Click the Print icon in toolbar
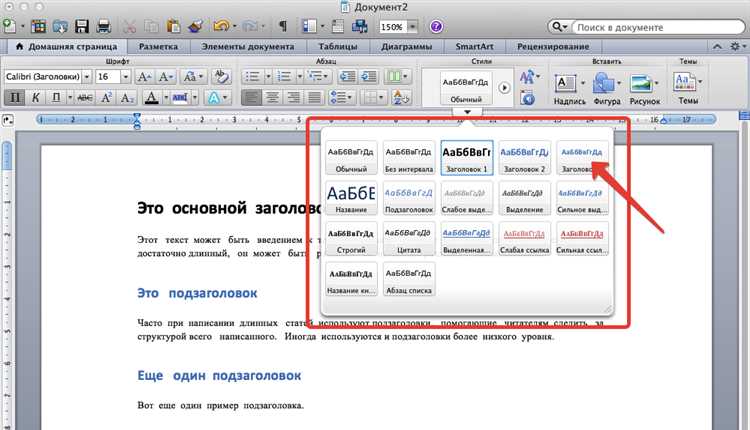 tap(103, 27)
